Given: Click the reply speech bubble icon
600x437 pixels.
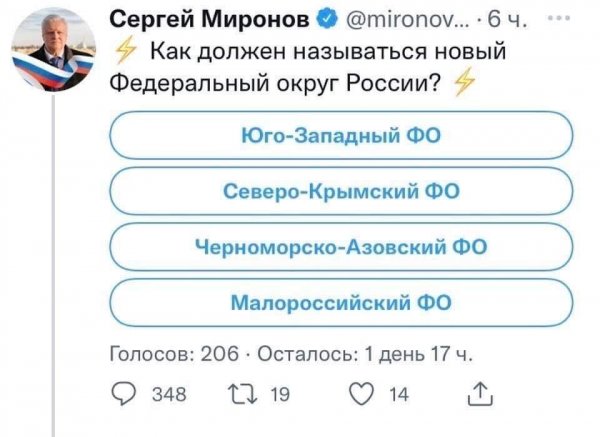Looking at the screenshot, I should click(x=124, y=394).
